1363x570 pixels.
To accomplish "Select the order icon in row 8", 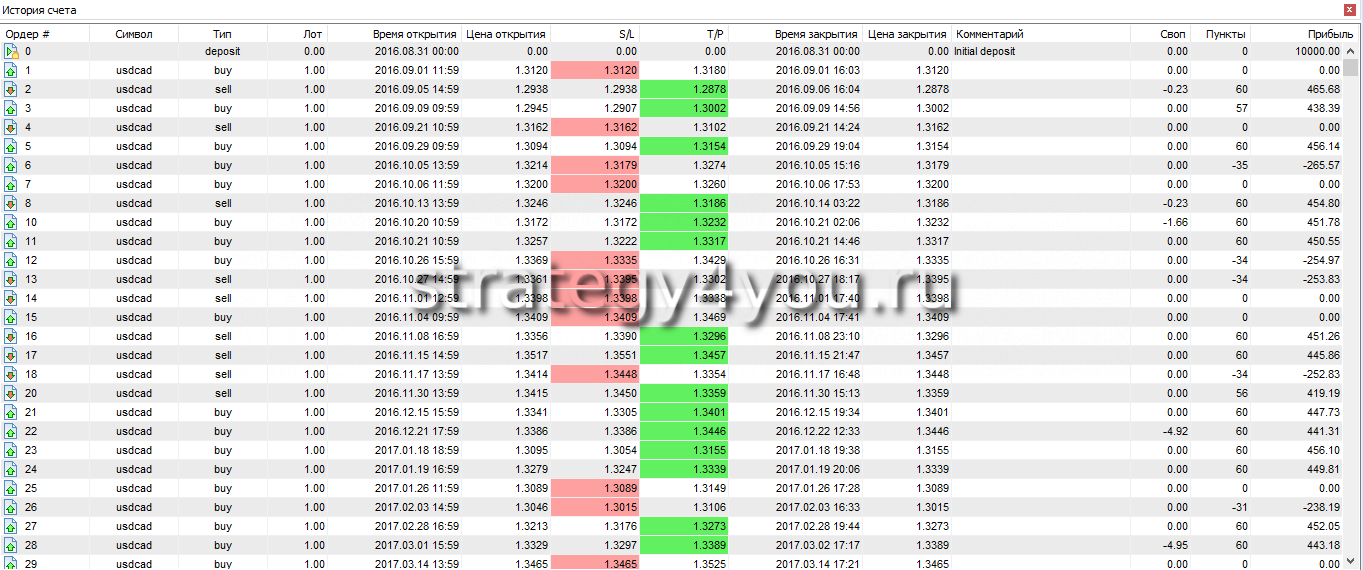I will click(12, 204).
